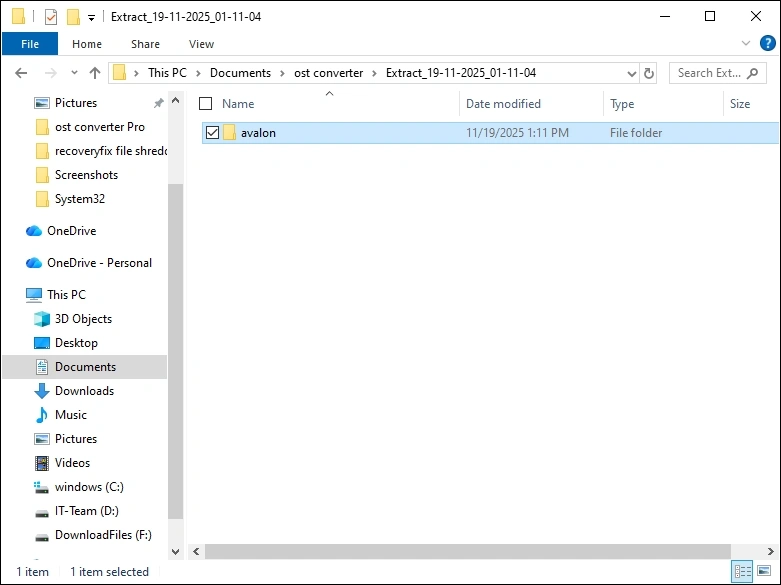The height and width of the screenshot is (585, 781).
Task: Switch to details view in status bar
Action: [743, 572]
